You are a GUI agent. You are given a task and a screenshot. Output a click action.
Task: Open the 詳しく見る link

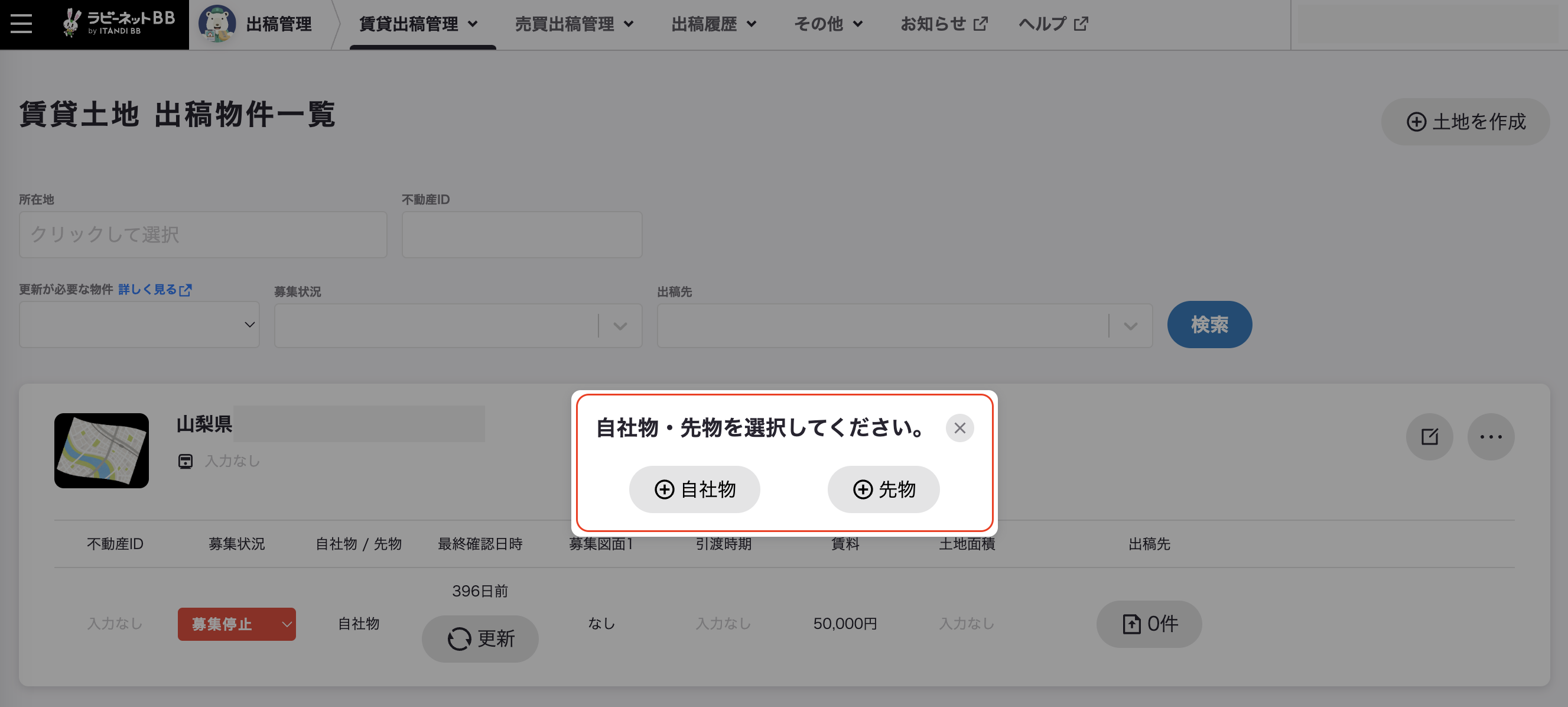click(155, 290)
